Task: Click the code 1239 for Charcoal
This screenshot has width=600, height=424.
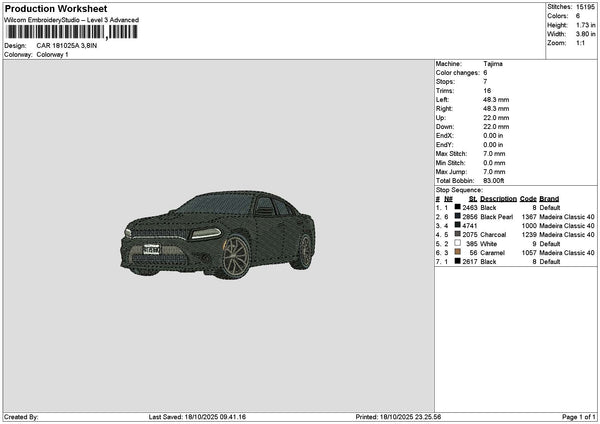Action: (x=529, y=235)
